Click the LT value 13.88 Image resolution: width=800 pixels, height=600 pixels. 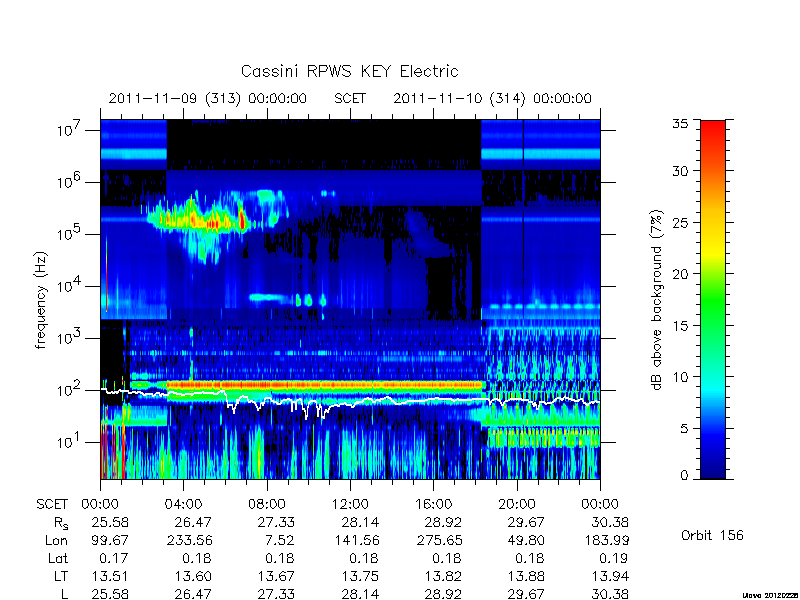point(527,576)
